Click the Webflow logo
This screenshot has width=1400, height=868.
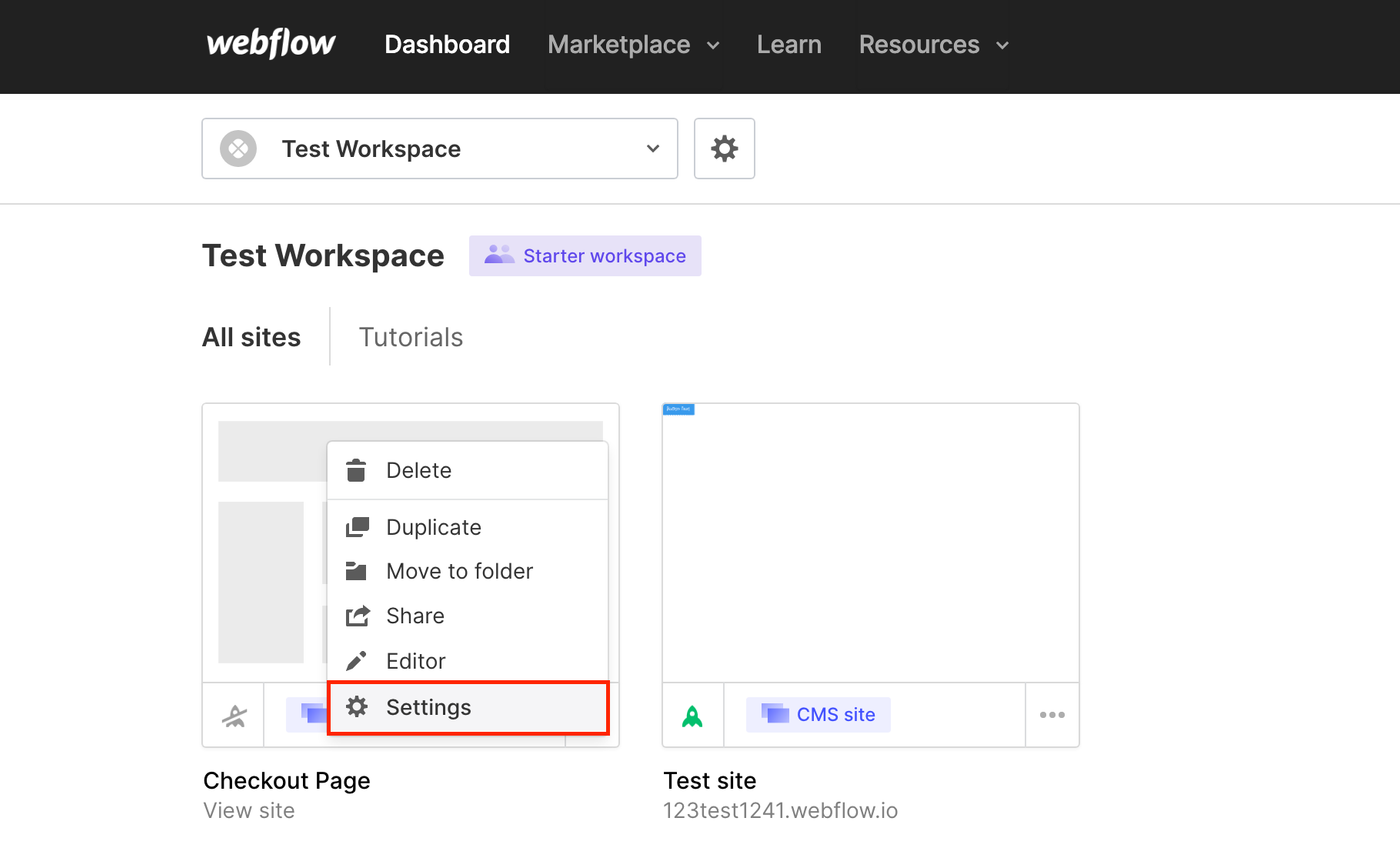pyautogui.click(x=271, y=44)
